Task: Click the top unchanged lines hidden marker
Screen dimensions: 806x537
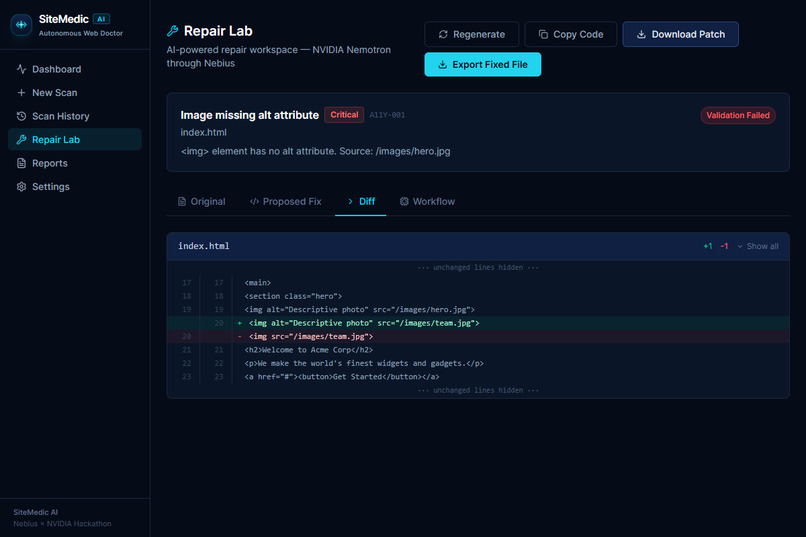Action: [478, 268]
